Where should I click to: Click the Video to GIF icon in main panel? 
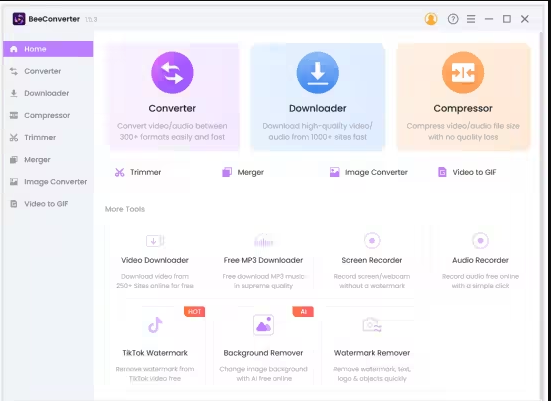coord(442,172)
